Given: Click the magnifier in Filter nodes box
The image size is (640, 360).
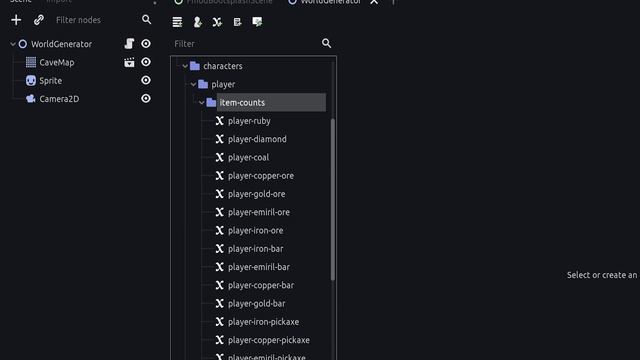Looking at the screenshot, I should [x=146, y=20].
